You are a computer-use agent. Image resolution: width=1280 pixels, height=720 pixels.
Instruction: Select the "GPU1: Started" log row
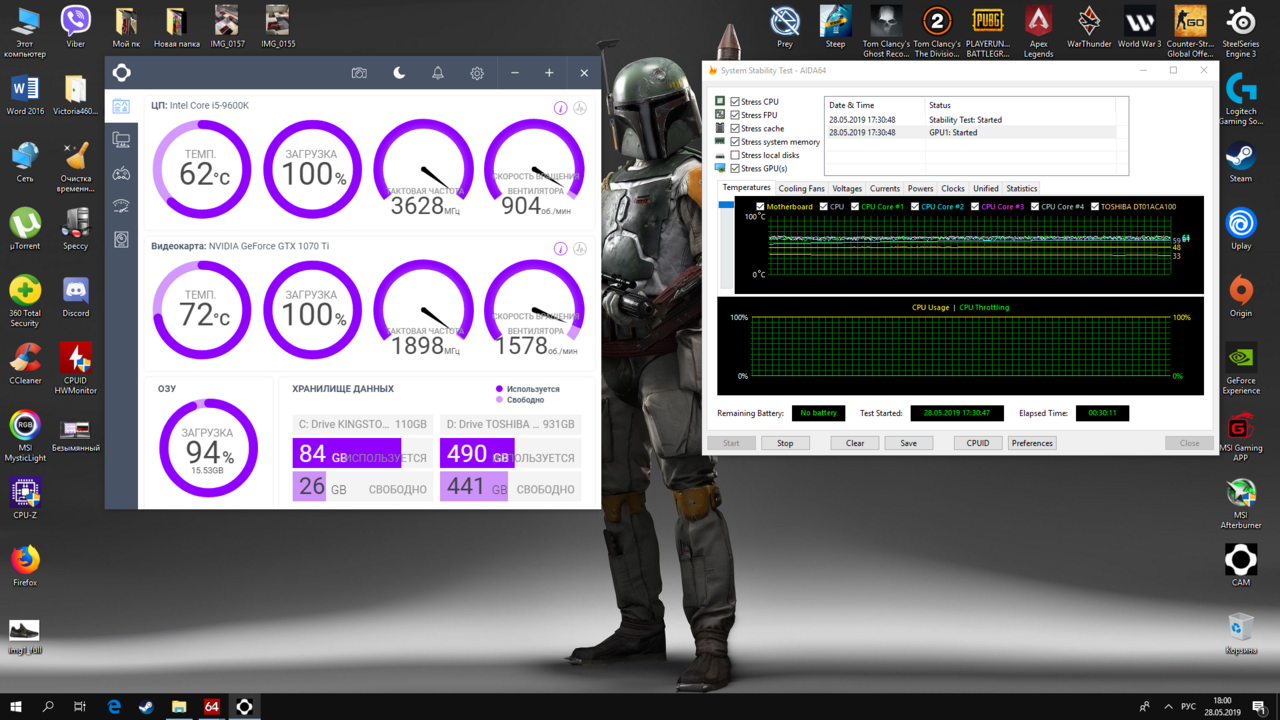pyautogui.click(x=969, y=132)
